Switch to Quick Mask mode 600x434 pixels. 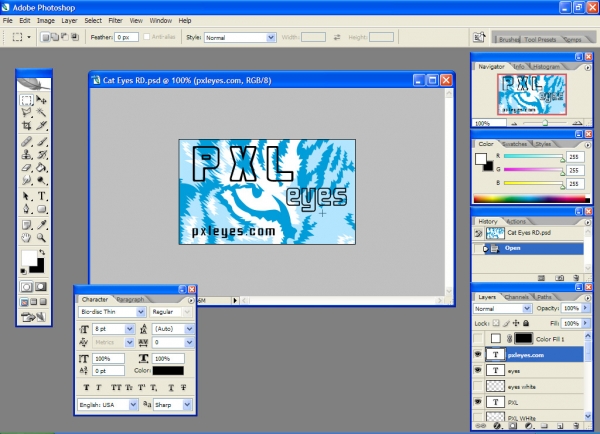pos(41,287)
